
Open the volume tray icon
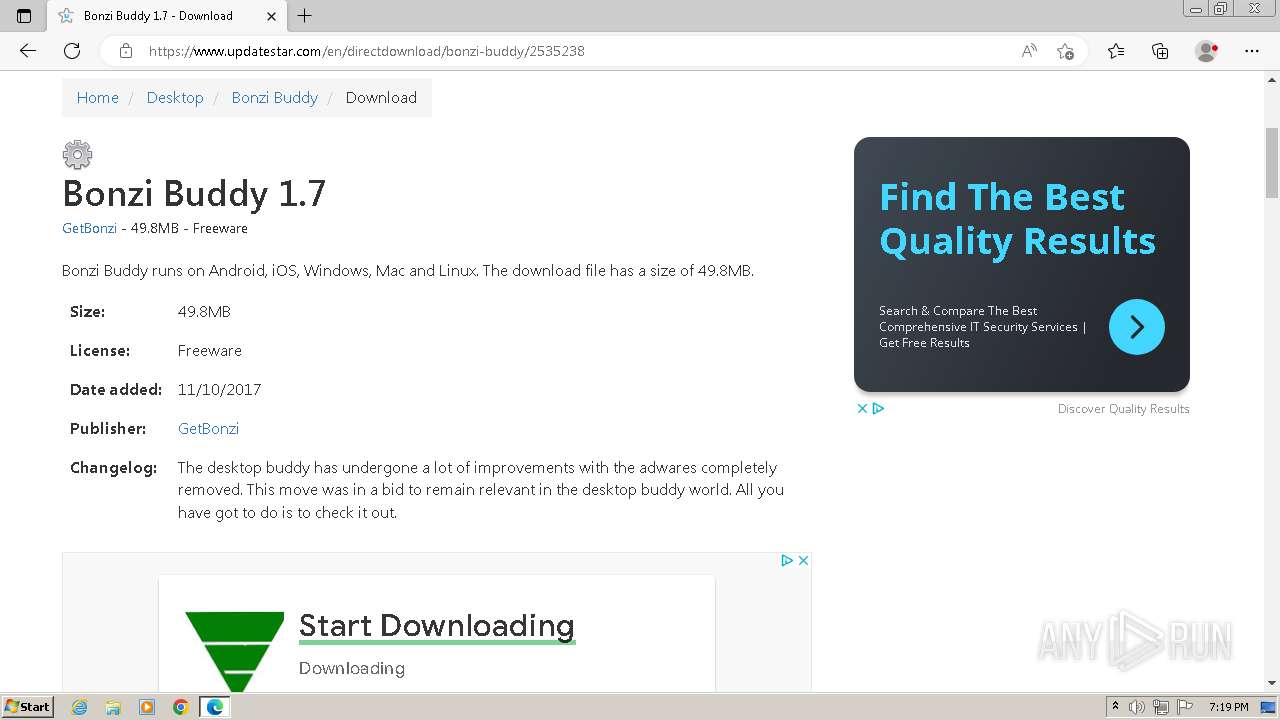pos(1137,707)
